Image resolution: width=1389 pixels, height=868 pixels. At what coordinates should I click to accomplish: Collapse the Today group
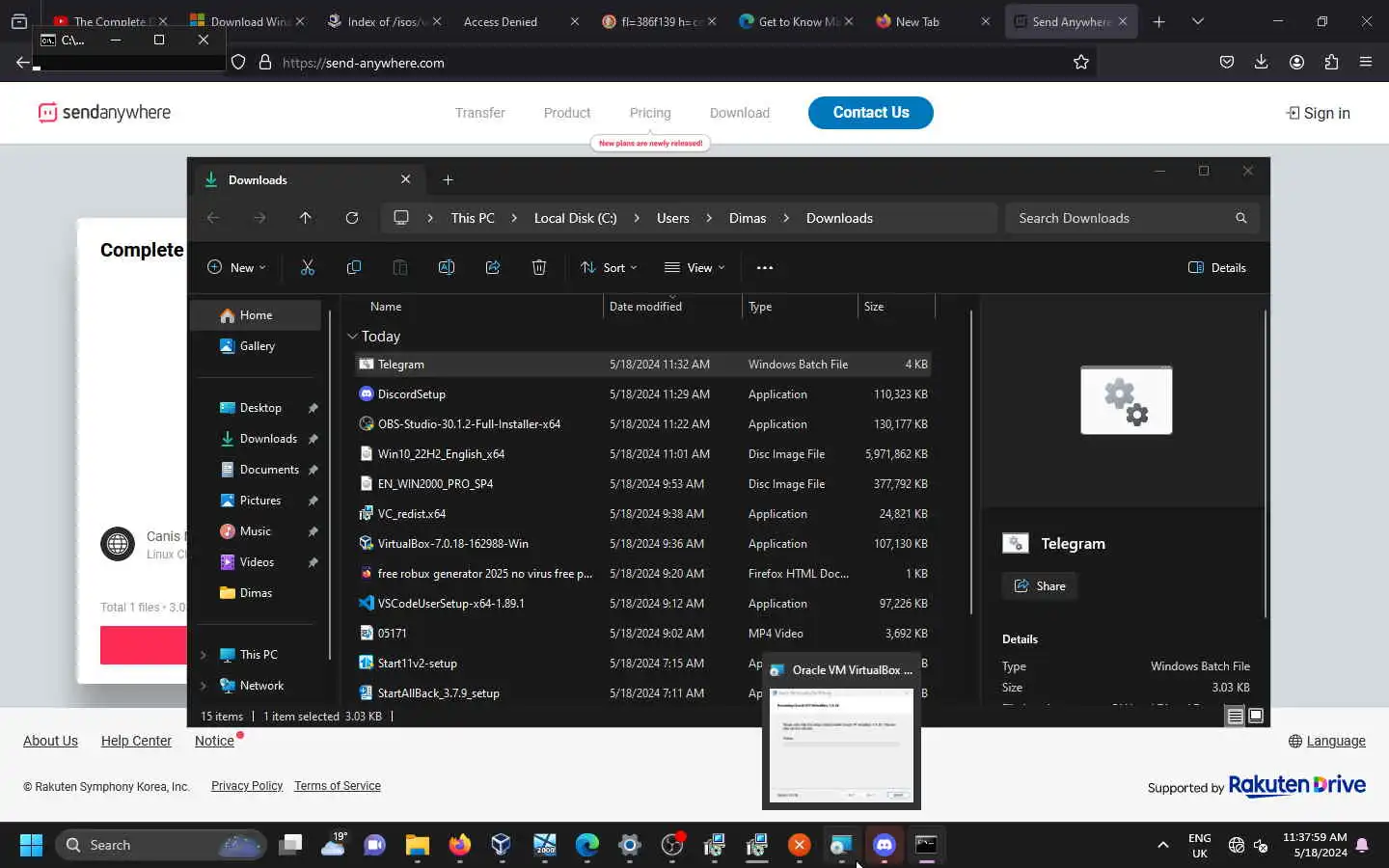coord(352,336)
